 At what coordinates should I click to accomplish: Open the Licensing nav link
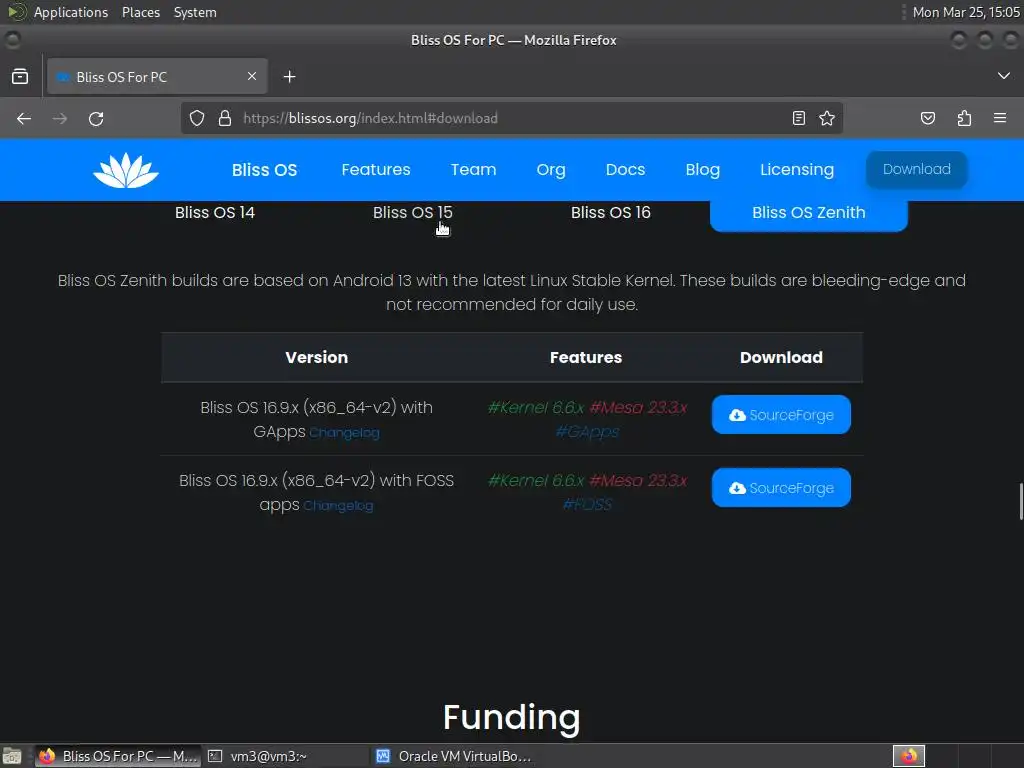(797, 170)
